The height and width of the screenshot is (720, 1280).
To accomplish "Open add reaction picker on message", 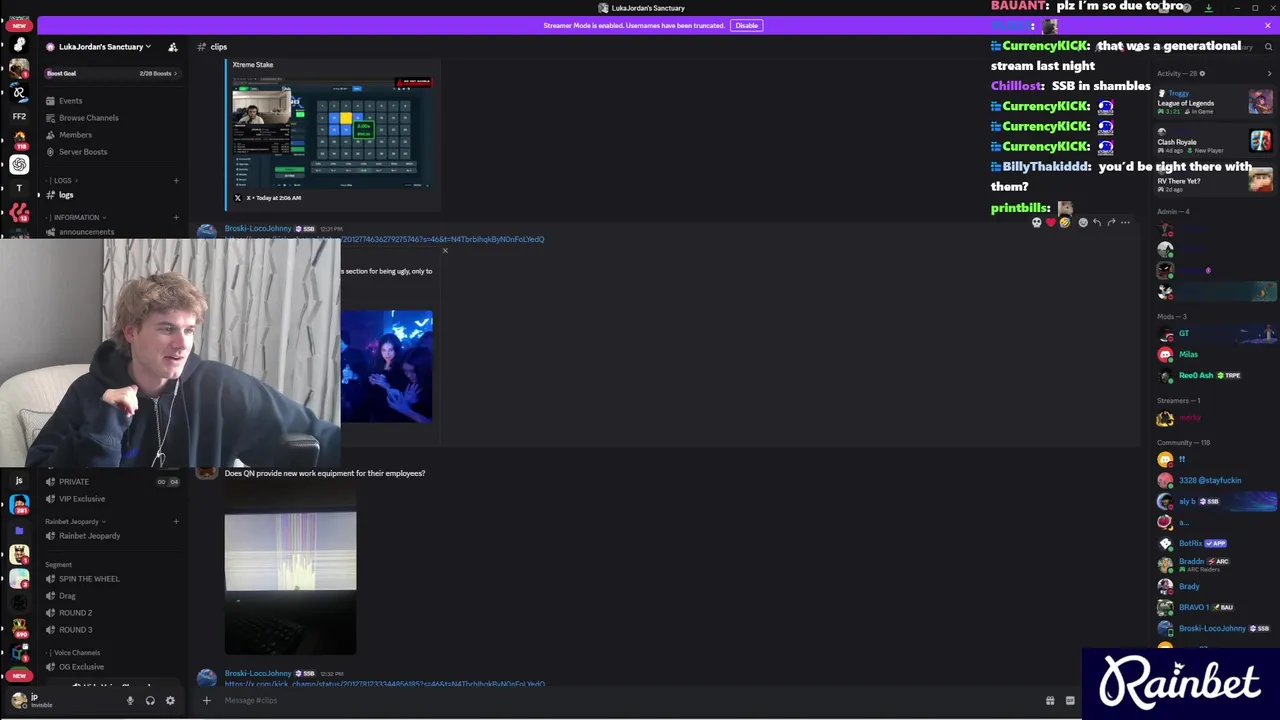I will (1083, 222).
